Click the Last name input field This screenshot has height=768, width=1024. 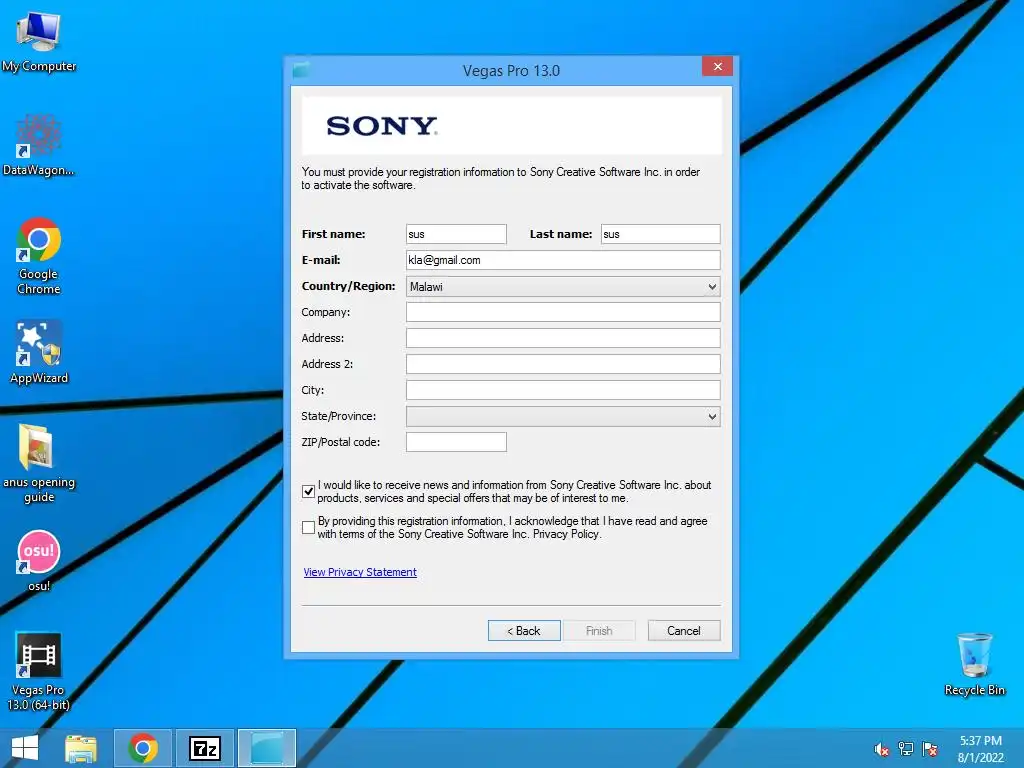click(x=660, y=234)
